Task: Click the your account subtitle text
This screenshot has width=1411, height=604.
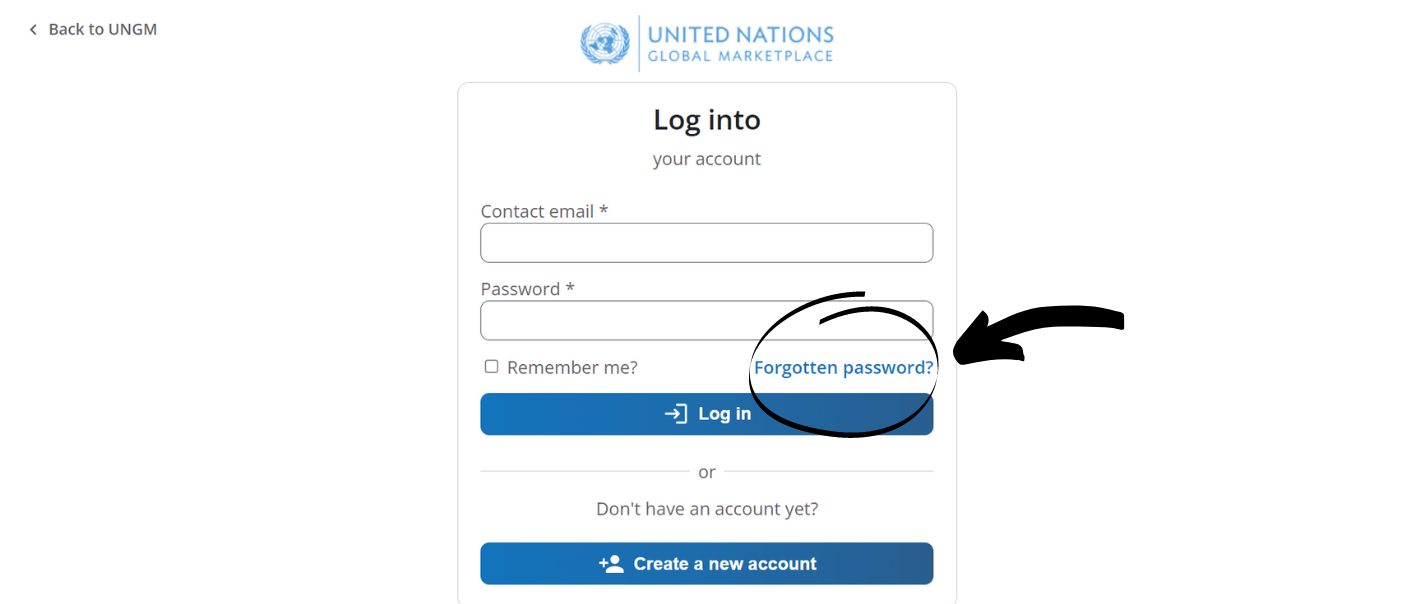Action: tap(707, 159)
